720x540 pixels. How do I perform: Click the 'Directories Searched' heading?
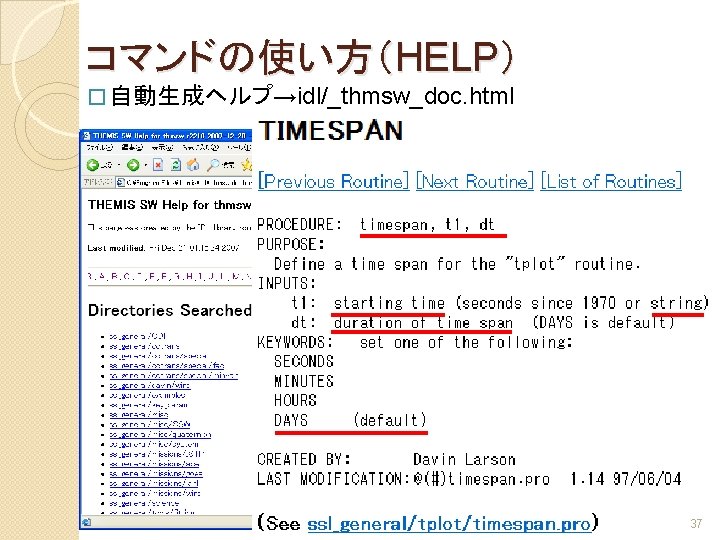(169, 310)
